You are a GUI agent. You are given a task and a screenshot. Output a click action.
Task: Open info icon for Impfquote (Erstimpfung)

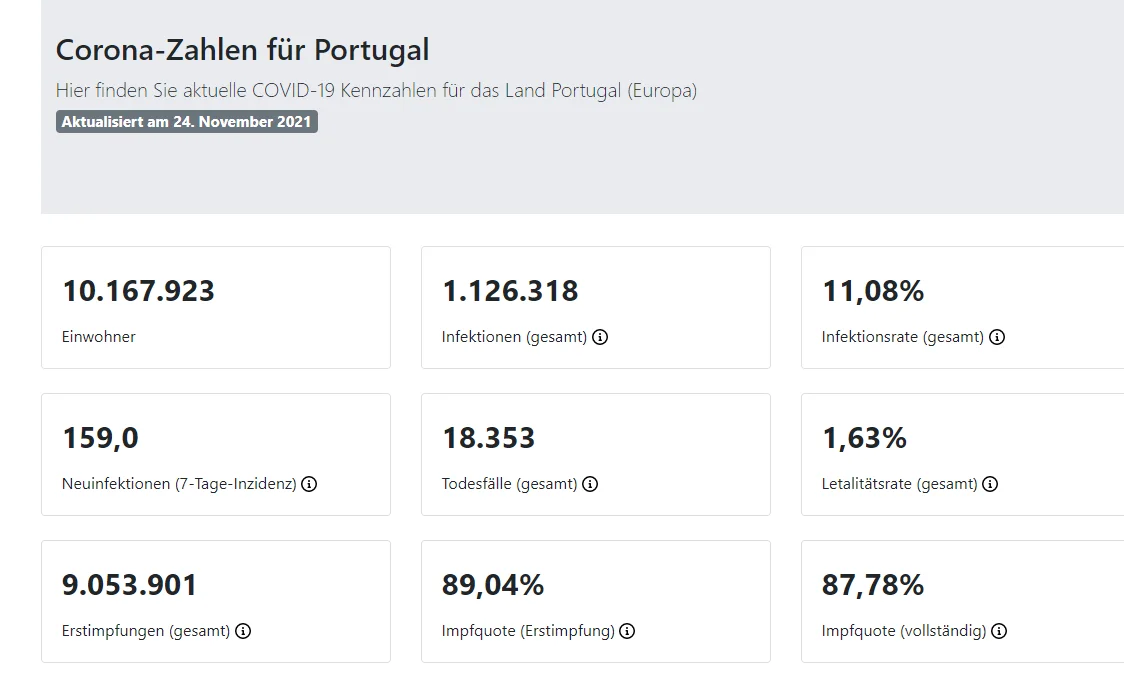click(627, 632)
